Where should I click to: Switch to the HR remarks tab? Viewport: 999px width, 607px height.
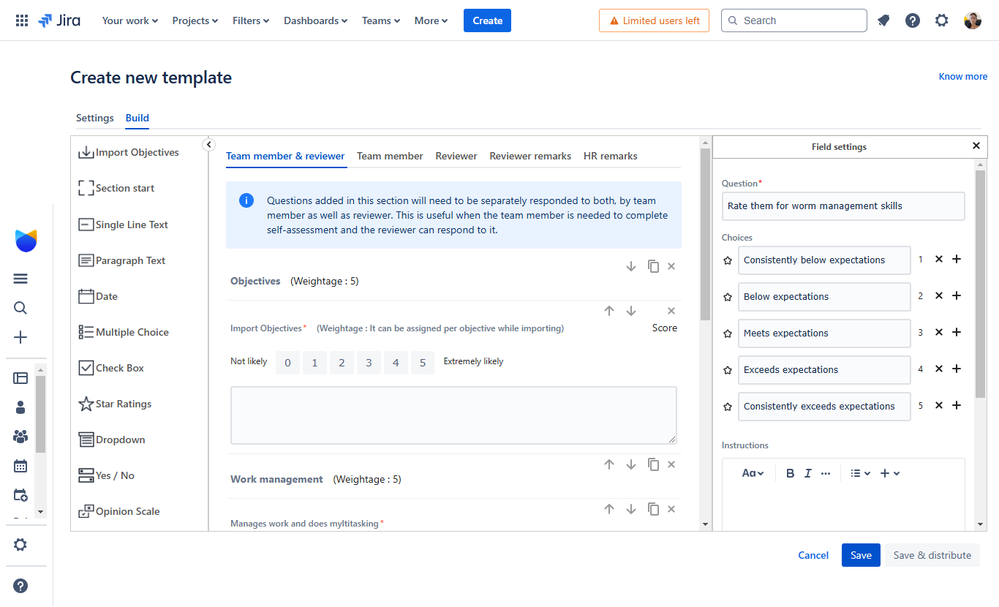click(610, 155)
